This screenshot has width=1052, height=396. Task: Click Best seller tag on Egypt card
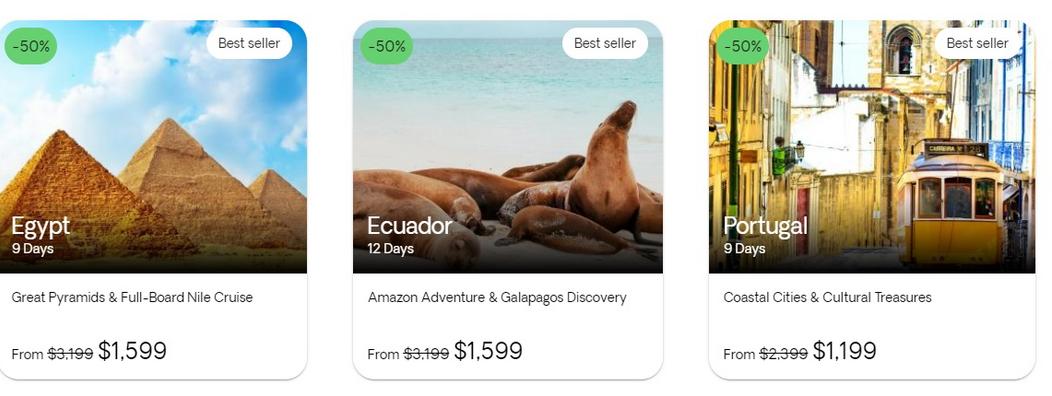(x=249, y=43)
